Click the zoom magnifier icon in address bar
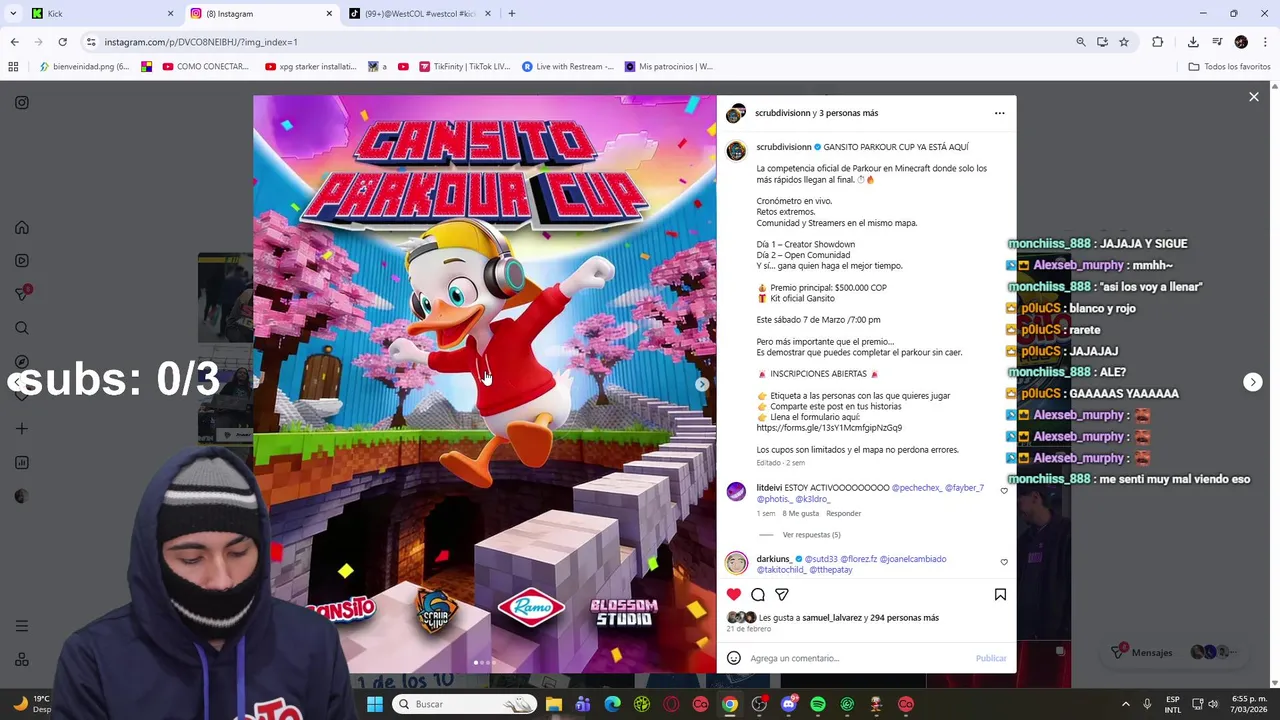This screenshot has width=1280, height=720. click(x=1081, y=42)
